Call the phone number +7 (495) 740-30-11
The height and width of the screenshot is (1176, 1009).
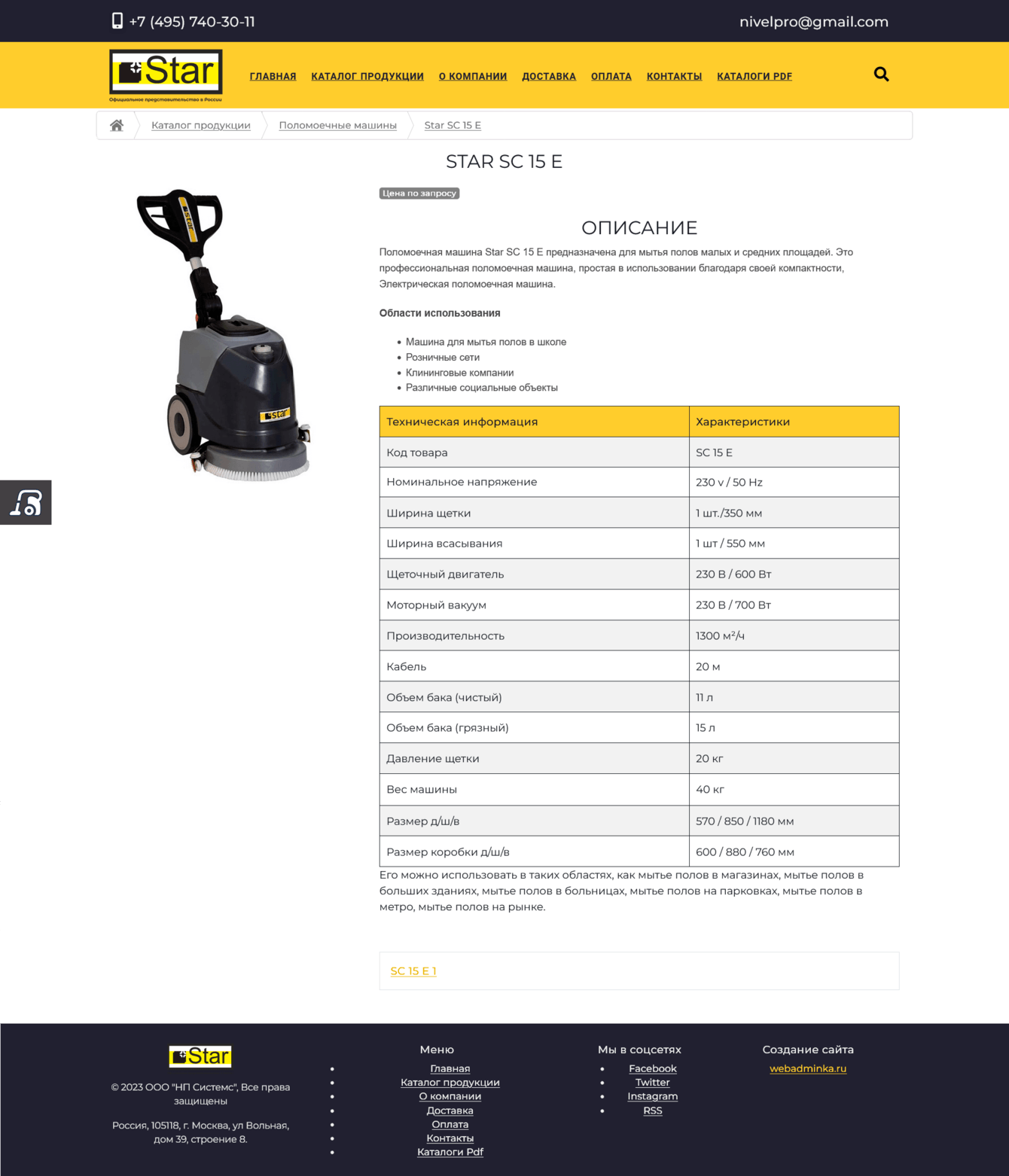pos(192,22)
